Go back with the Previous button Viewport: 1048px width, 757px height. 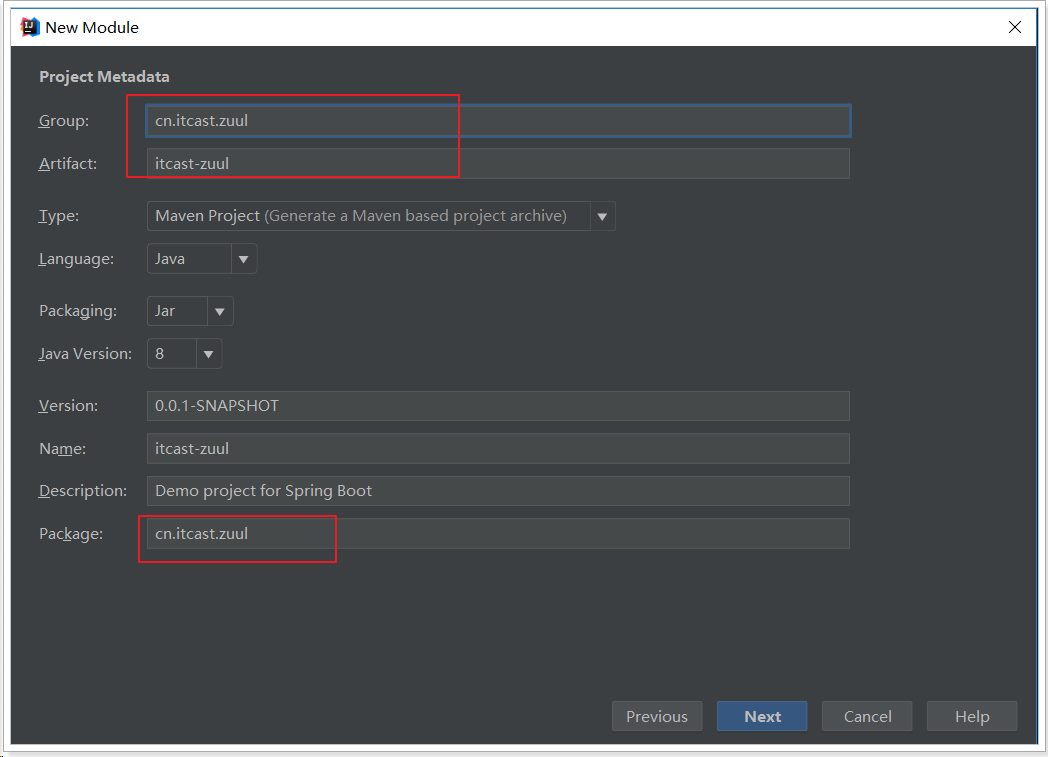[657, 716]
